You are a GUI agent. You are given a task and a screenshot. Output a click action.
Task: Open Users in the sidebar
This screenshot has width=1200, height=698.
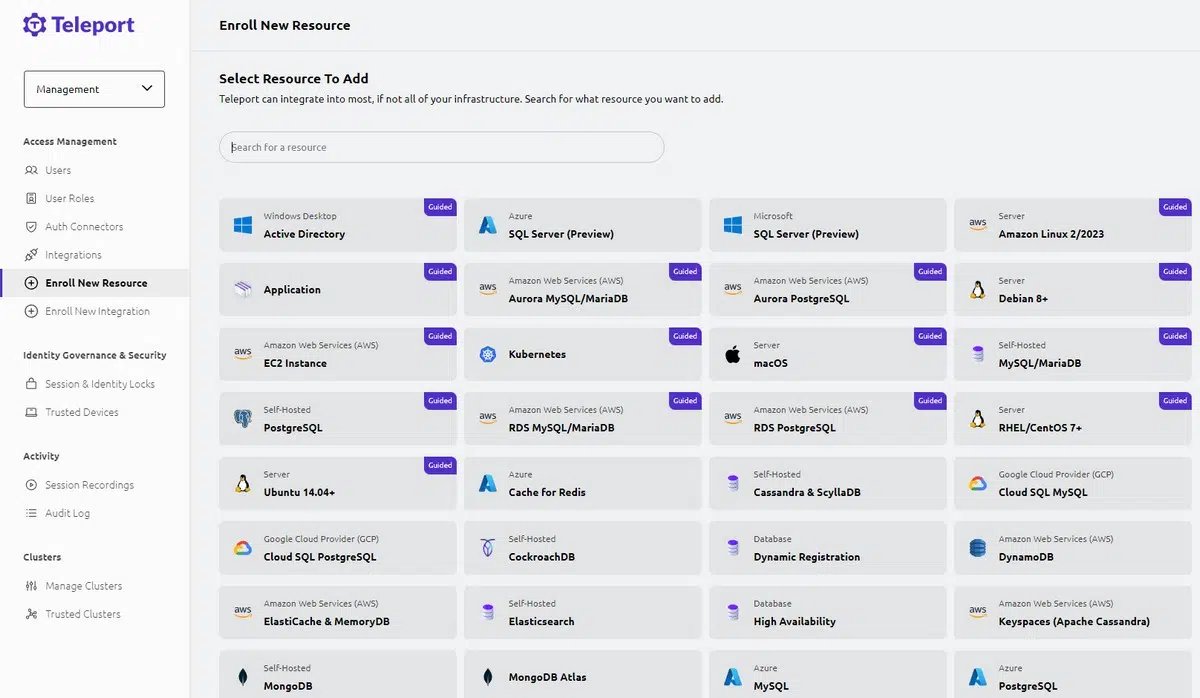[x=58, y=170]
